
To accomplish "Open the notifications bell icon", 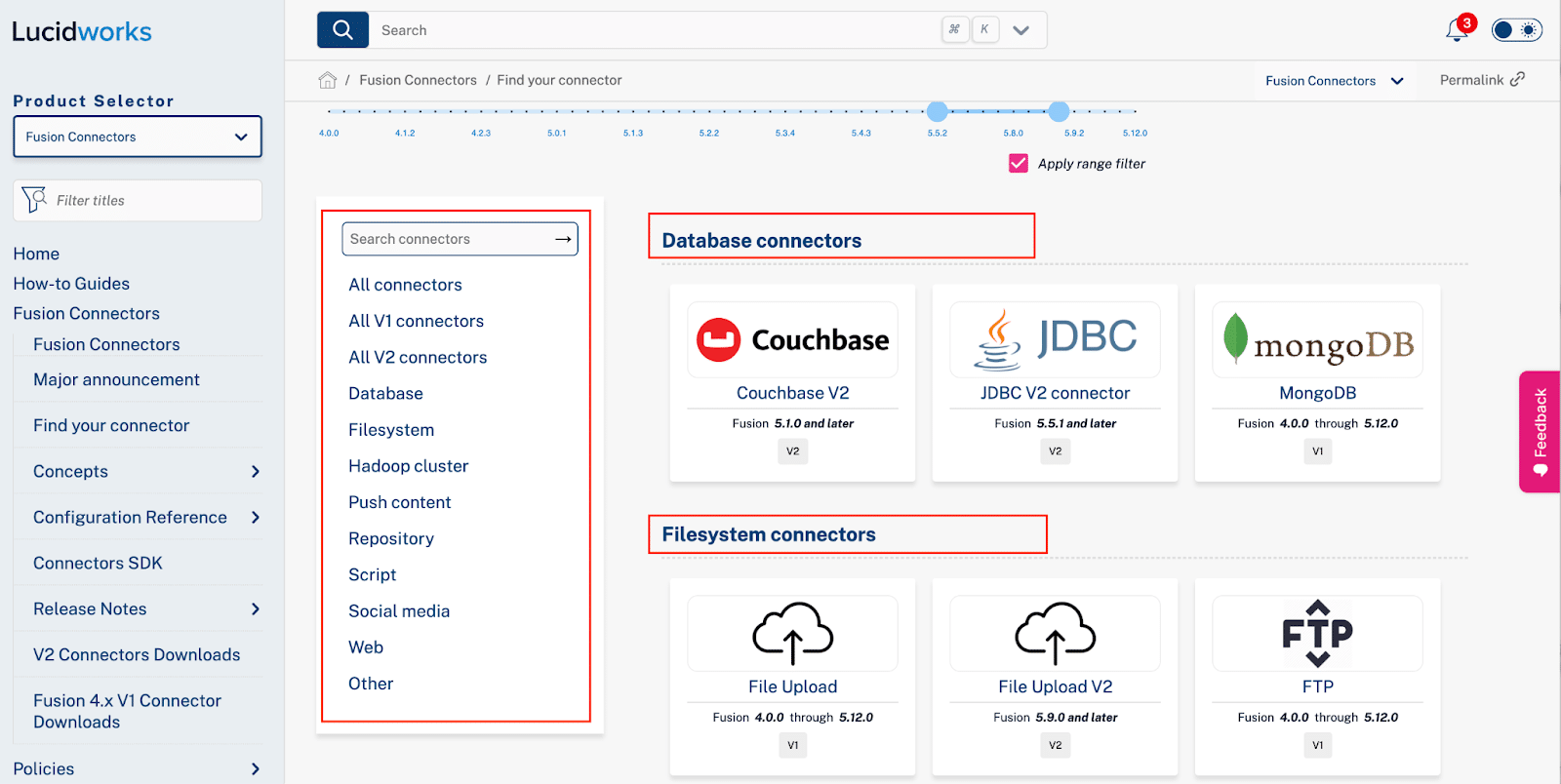I will (x=1457, y=30).
